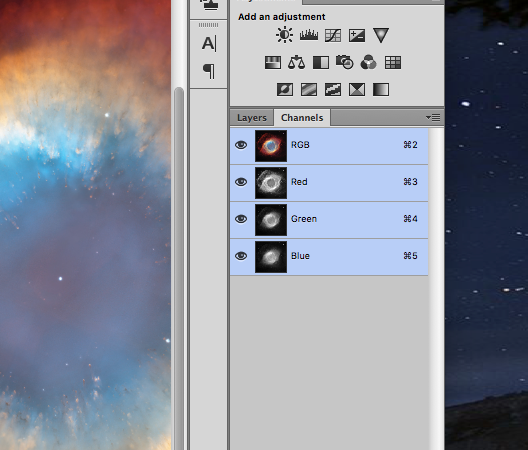Select the RGB composite channel row
528x450 pixels.
tap(329, 146)
